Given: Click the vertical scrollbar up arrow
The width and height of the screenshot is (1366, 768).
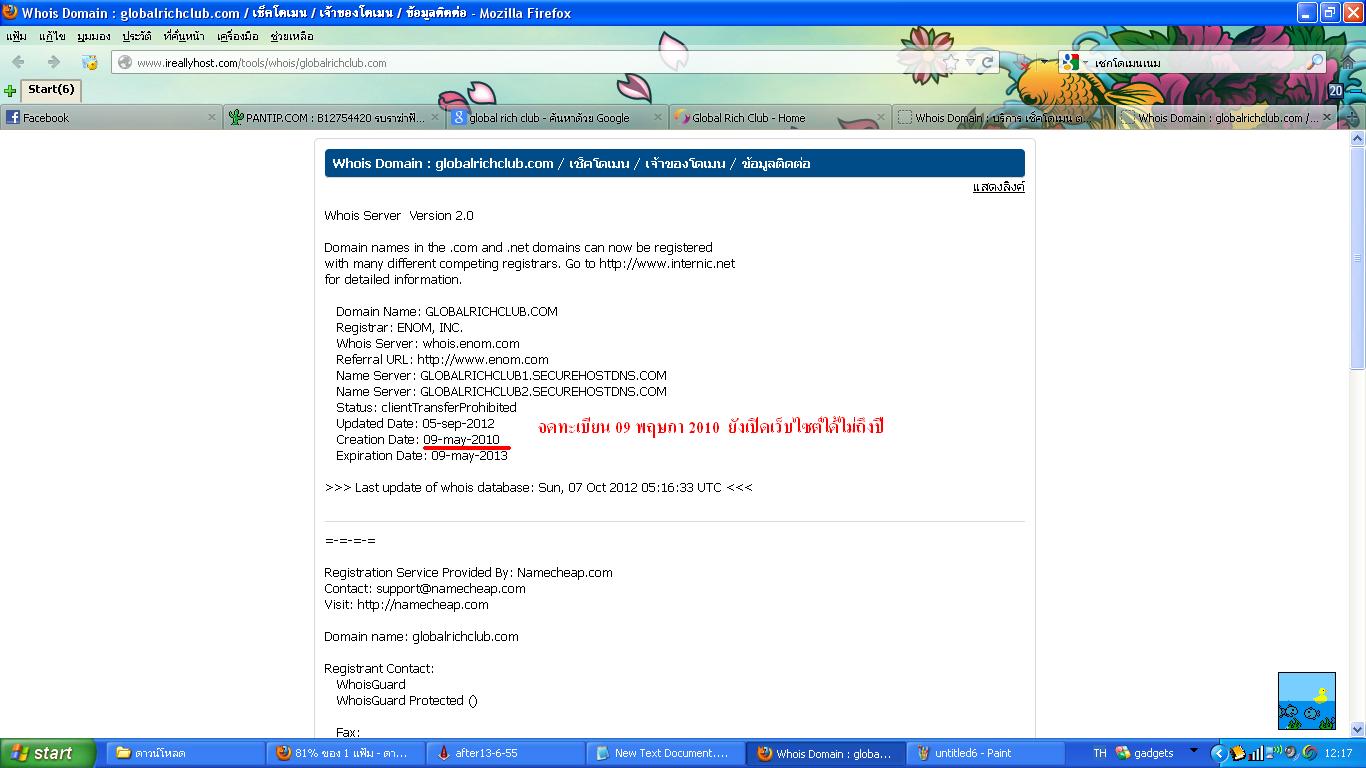Looking at the screenshot, I should (1357, 139).
